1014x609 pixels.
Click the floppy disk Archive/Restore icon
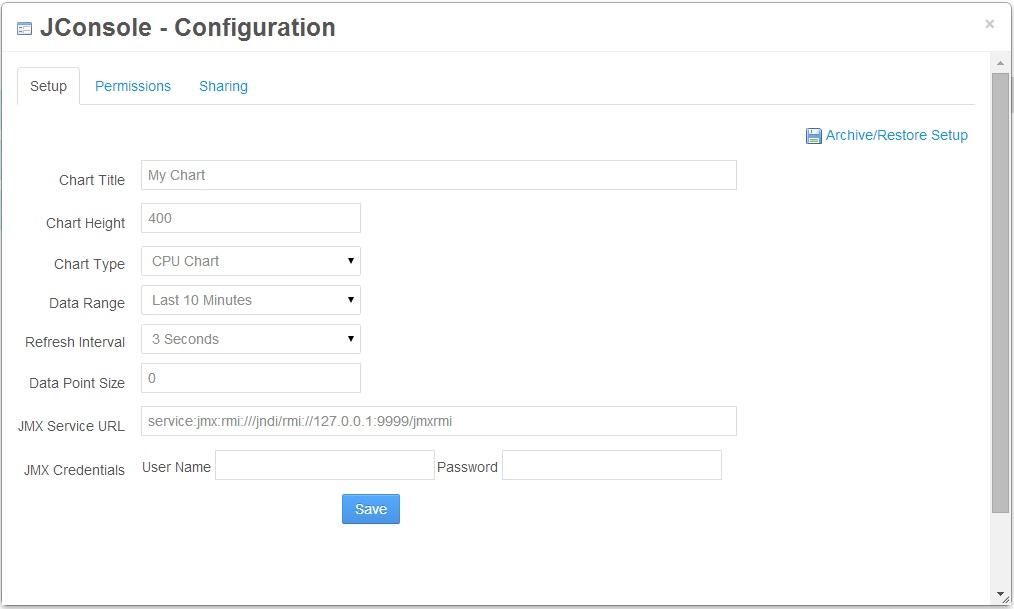coord(813,136)
